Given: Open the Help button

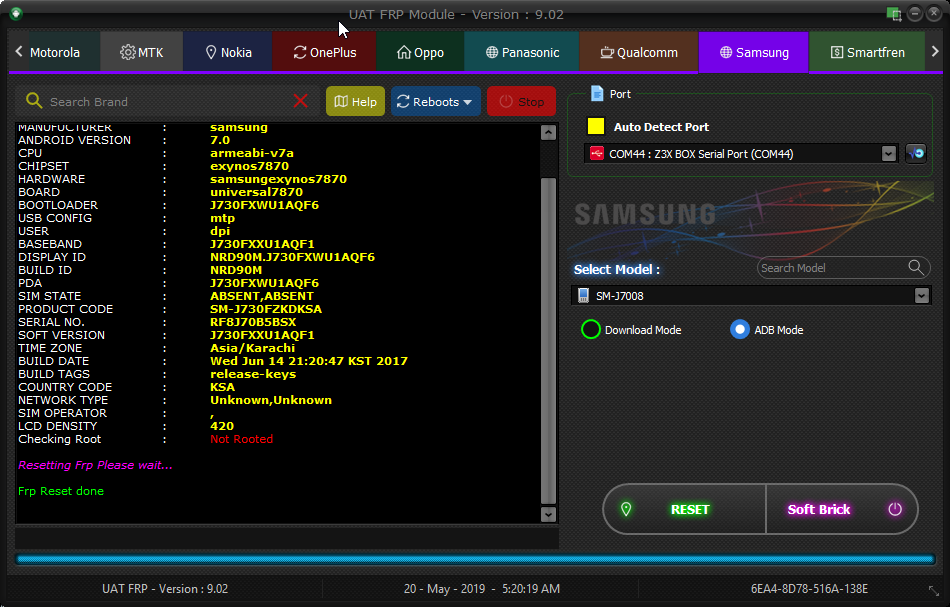Looking at the screenshot, I should 355,101.
